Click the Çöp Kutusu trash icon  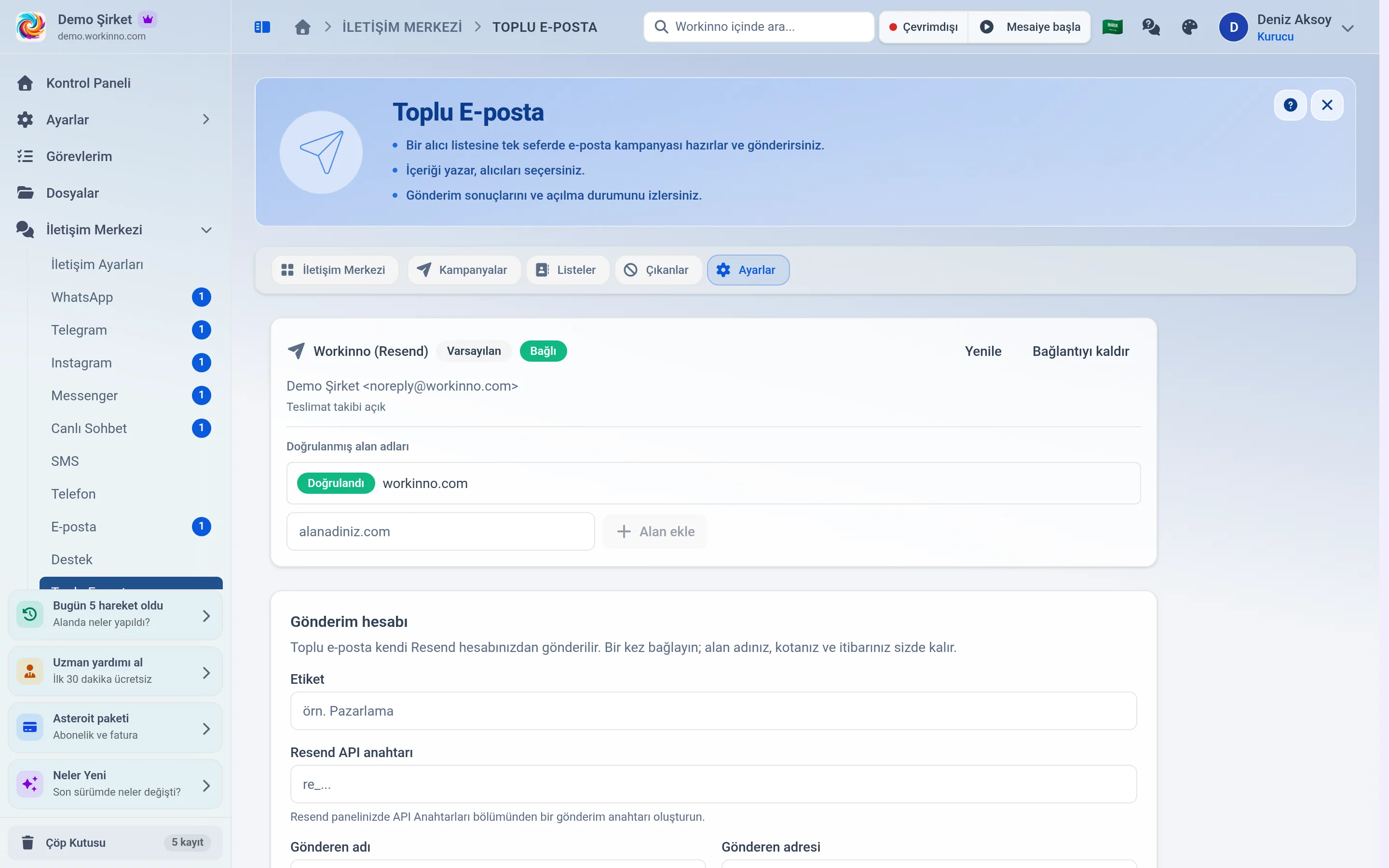[27, 842]
